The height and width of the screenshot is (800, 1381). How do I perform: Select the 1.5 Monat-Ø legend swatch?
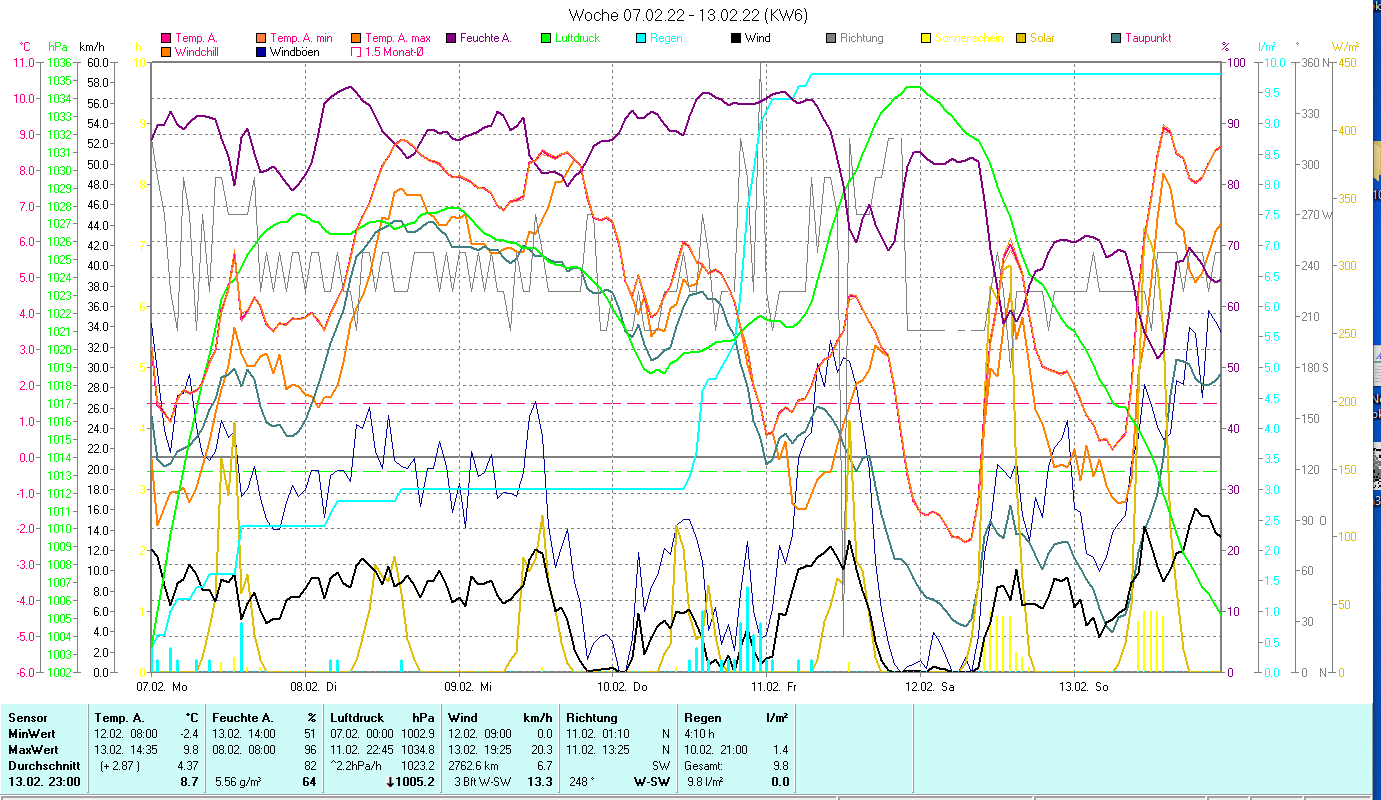[356, 51]
